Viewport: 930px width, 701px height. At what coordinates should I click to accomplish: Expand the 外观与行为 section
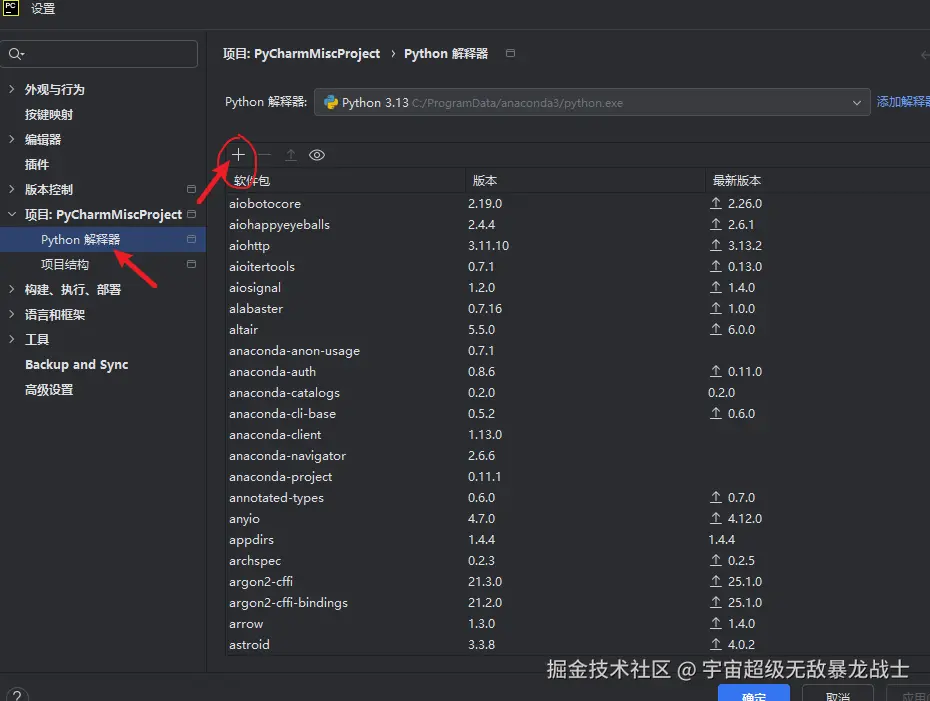click(x=11, y=89)
